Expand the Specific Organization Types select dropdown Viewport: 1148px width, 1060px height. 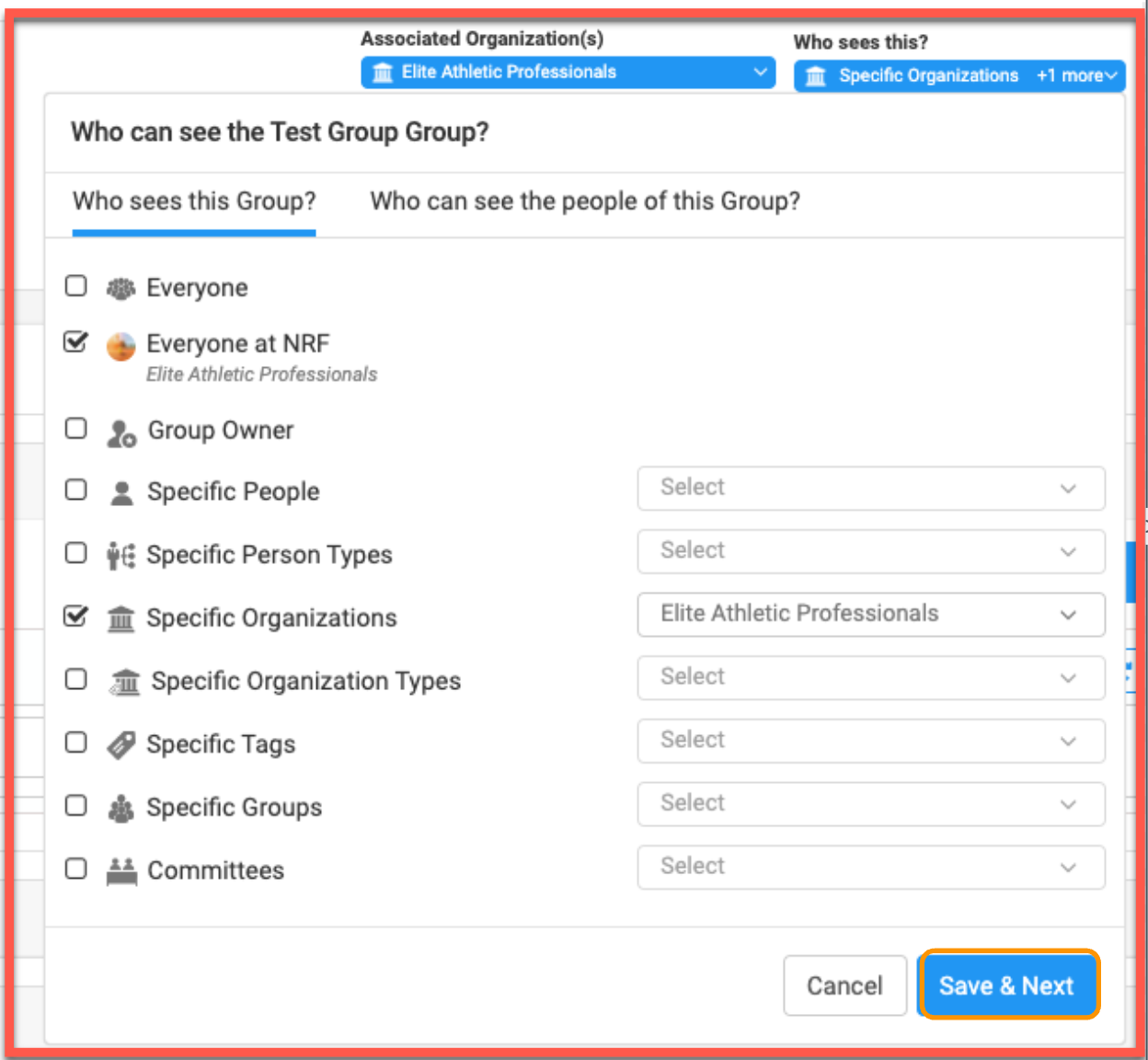tap(871, 677)
